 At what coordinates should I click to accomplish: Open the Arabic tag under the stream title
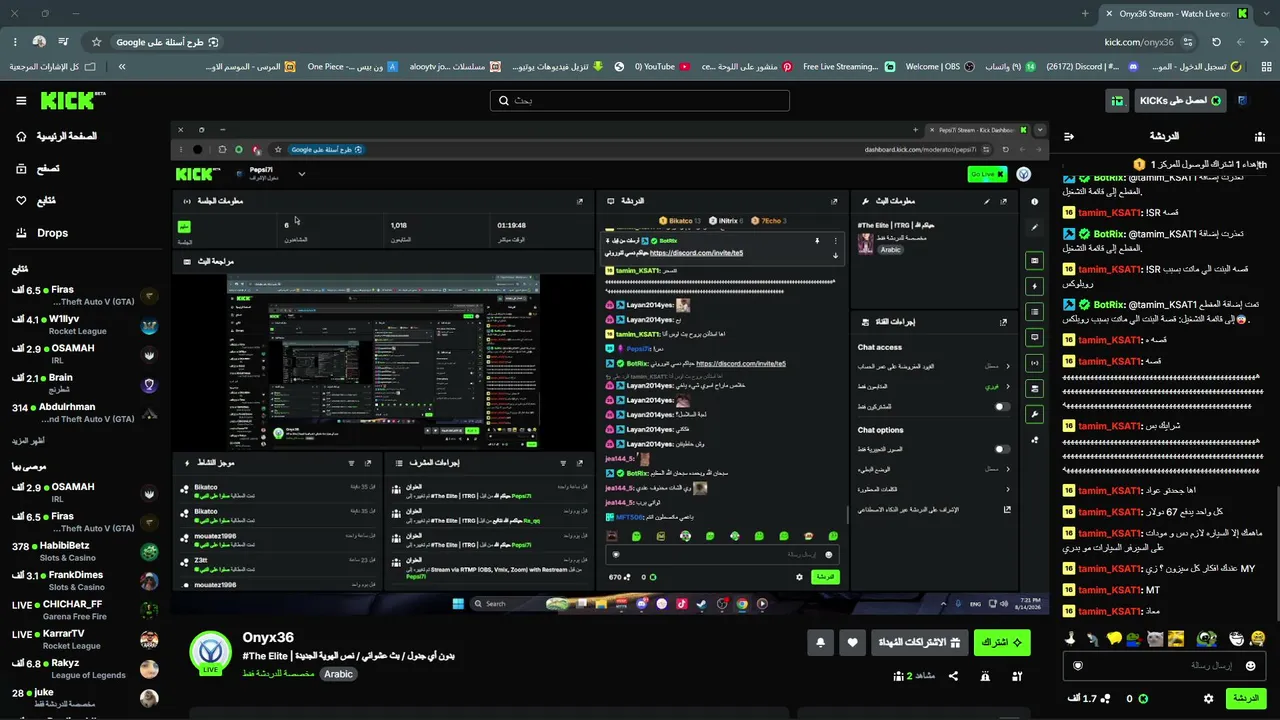338,674
